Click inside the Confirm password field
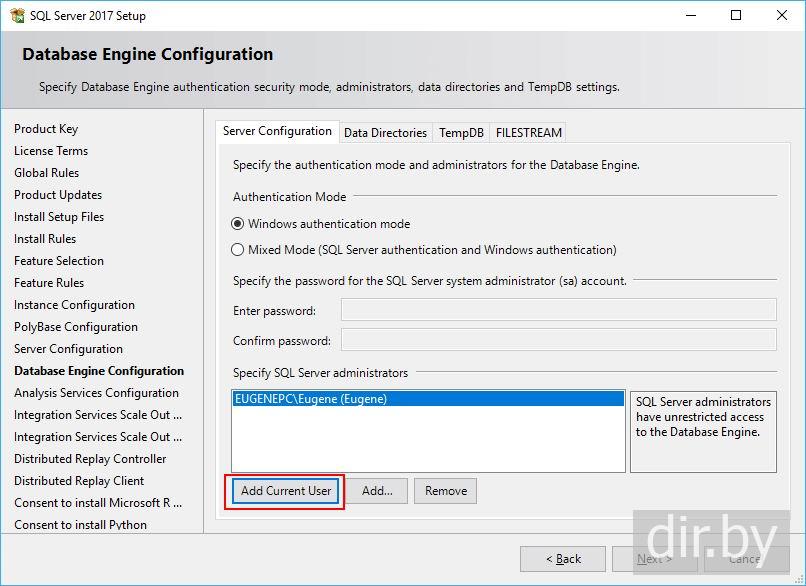 click(559, 340)
